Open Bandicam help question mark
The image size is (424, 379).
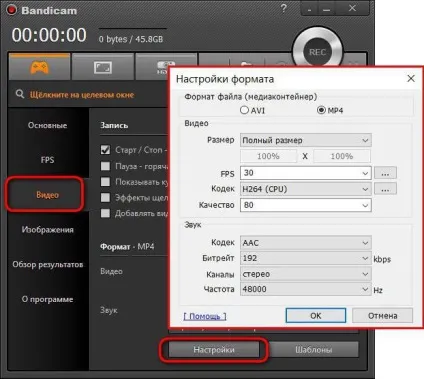[284, 8]
